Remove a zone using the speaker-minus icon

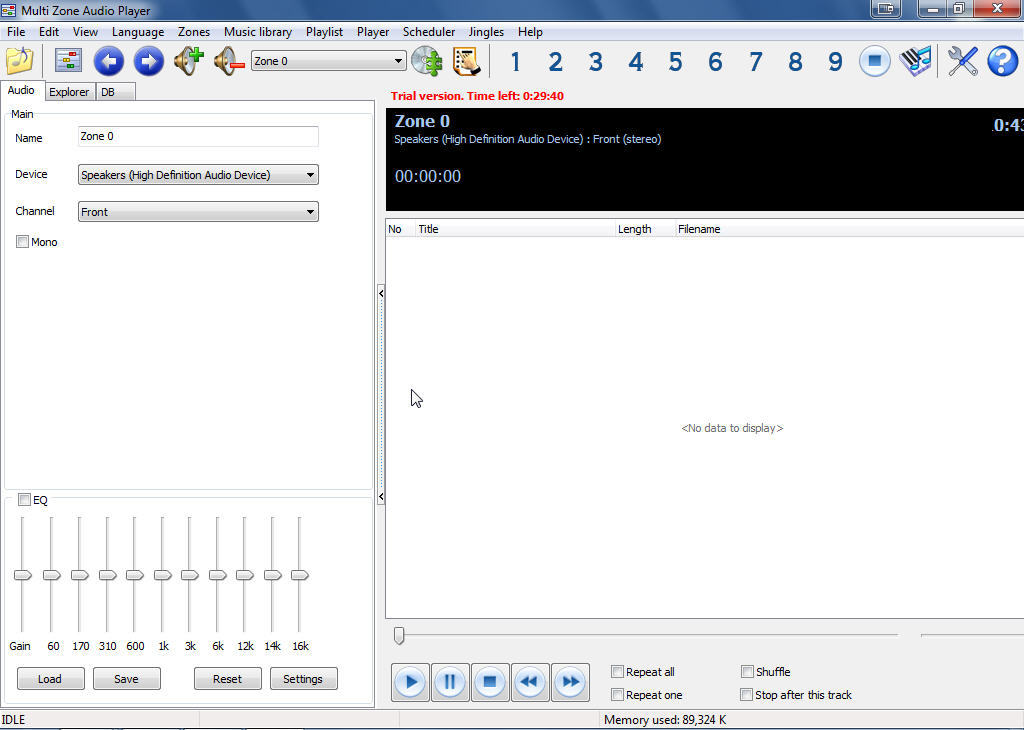[227, 60]
